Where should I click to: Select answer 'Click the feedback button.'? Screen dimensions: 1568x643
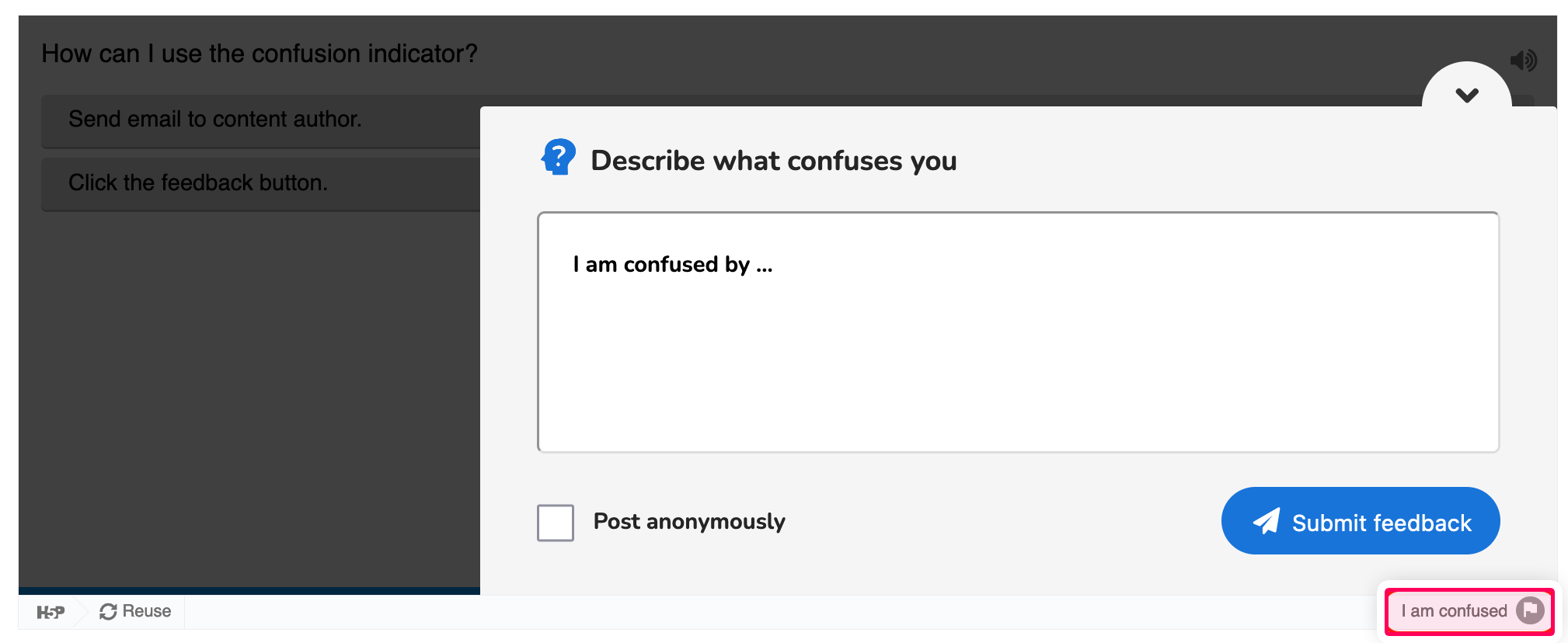pyautogui.click(x=198, y=182)
